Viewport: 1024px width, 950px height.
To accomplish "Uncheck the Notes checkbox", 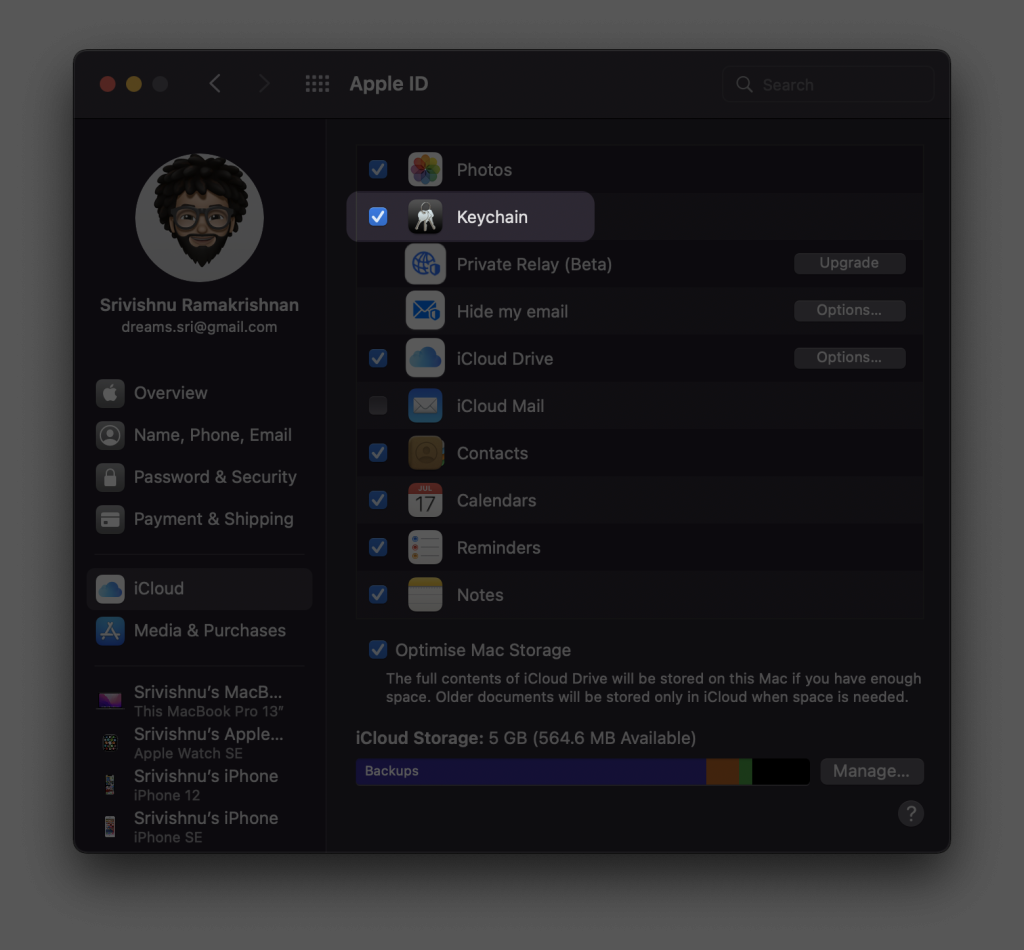I will (377, 594).
